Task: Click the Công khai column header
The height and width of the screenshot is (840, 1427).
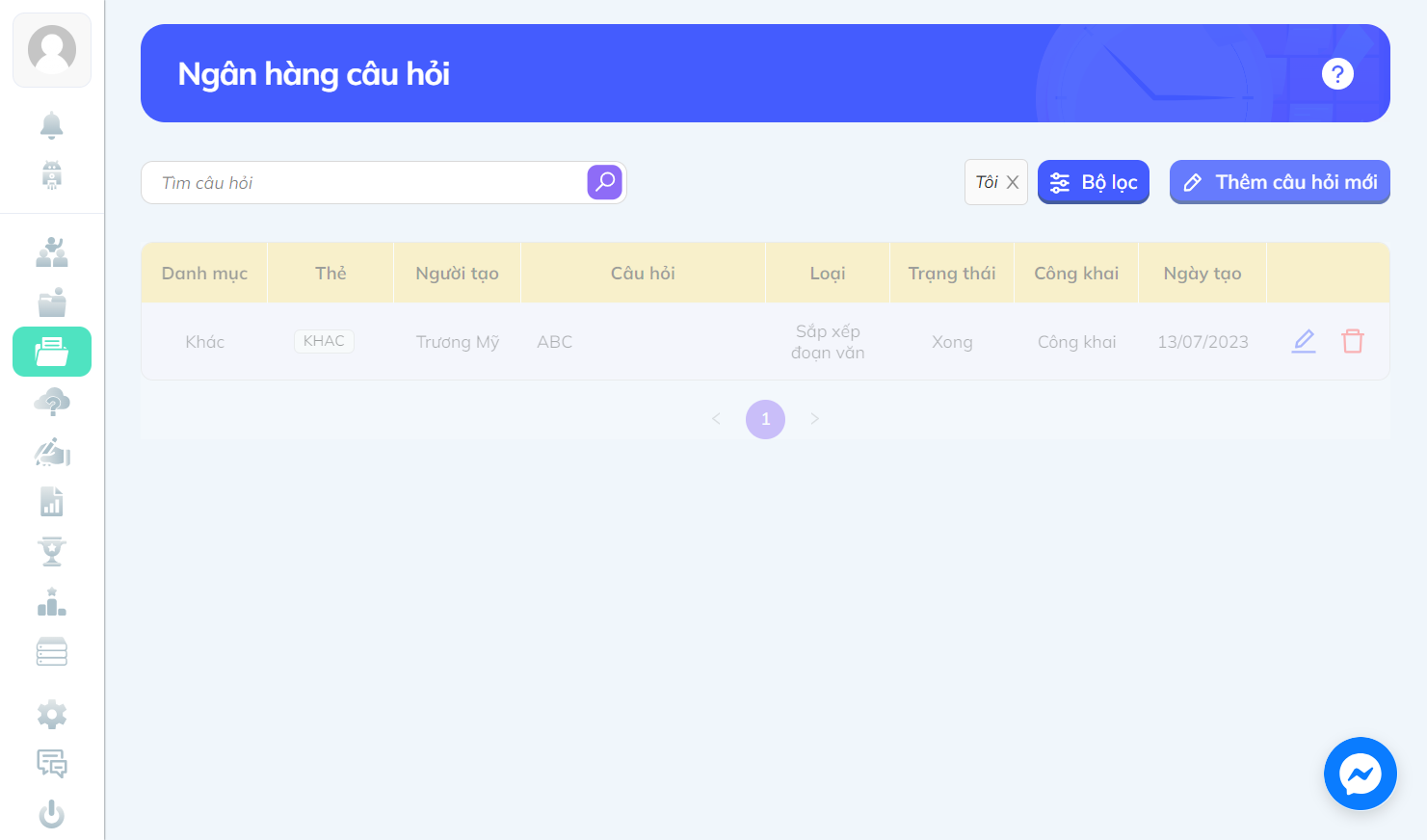Action: [1076, 273]
